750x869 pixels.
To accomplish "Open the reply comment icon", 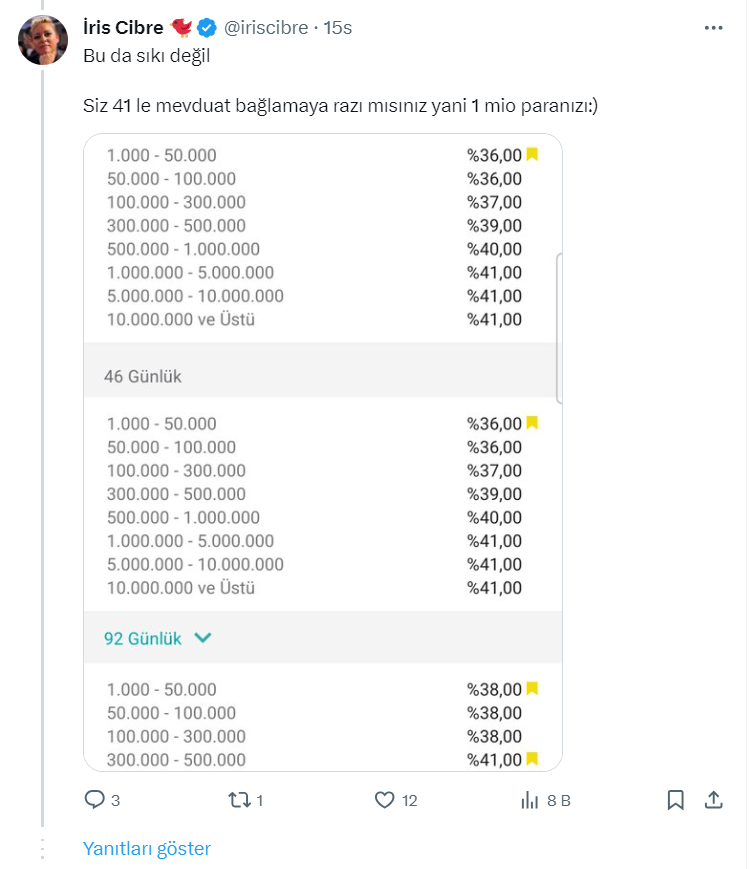I will pyautogui.click(x=95, y=800).
